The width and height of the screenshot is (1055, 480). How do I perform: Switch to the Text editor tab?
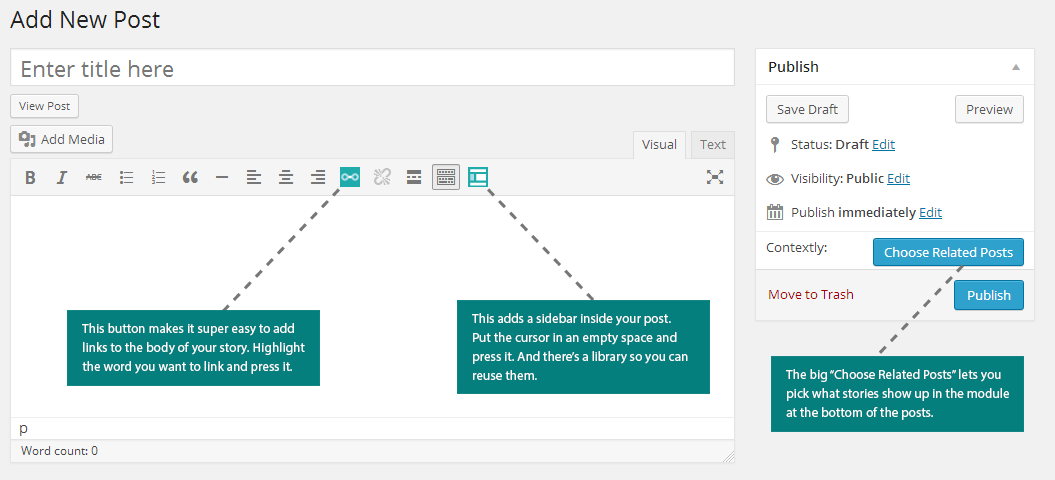[x=713, y=145]
